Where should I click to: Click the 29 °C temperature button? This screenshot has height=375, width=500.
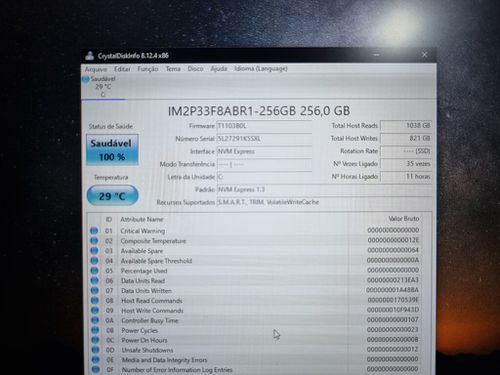point(112,195)
